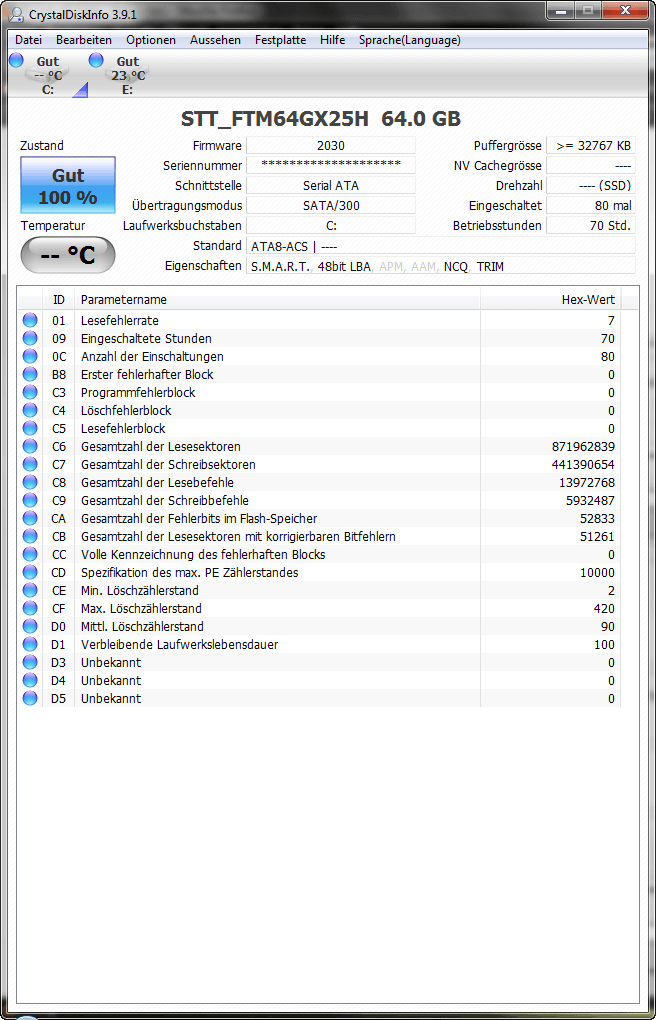Click the Schnittstelle field Serial ATA
Image resolution: width=656 pixels, height=1020 pixels.
tap(331, 185)
